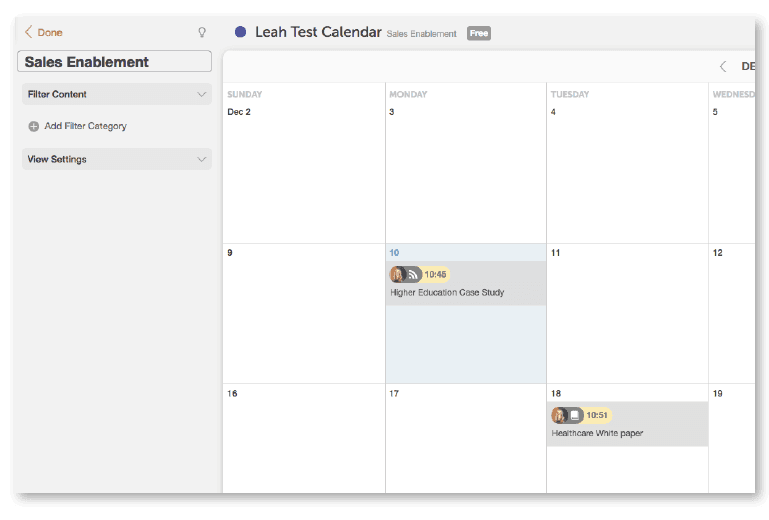The height and width of the screenshot is (520, 769).
Task: Click the avatar on Higher Education Case Study
Action: point(397,274)
